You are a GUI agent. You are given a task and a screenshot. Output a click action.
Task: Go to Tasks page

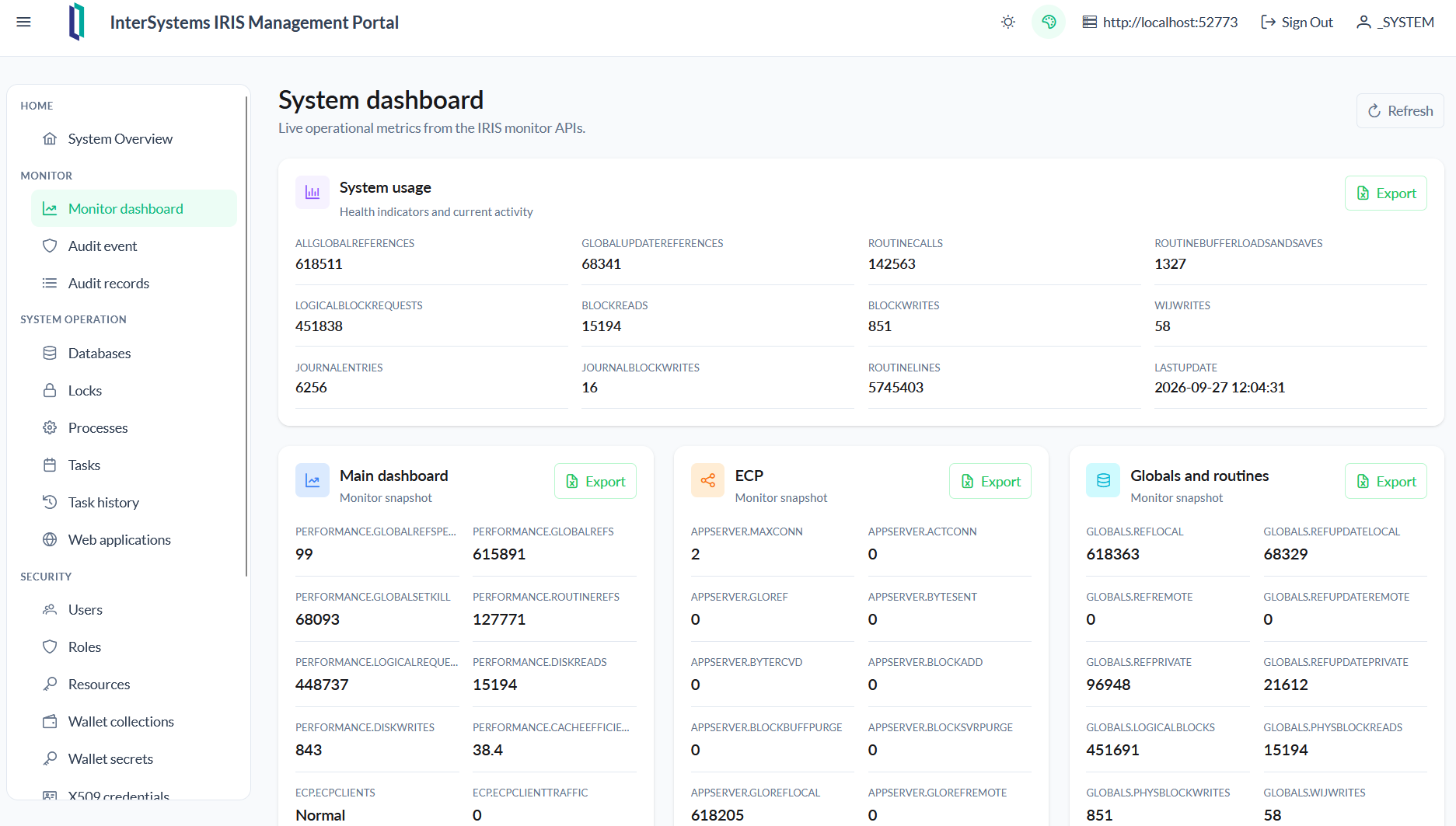[x=134, y=465]
